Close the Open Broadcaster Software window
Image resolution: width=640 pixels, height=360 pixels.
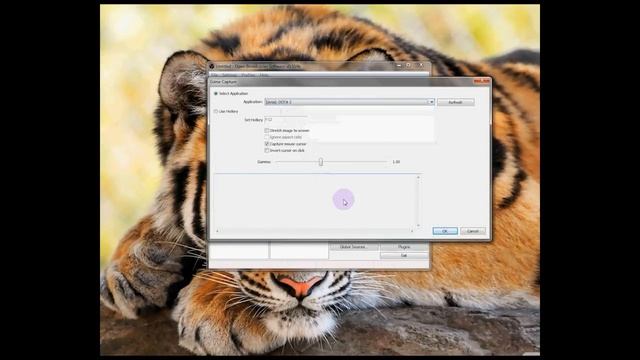(421, 65)
